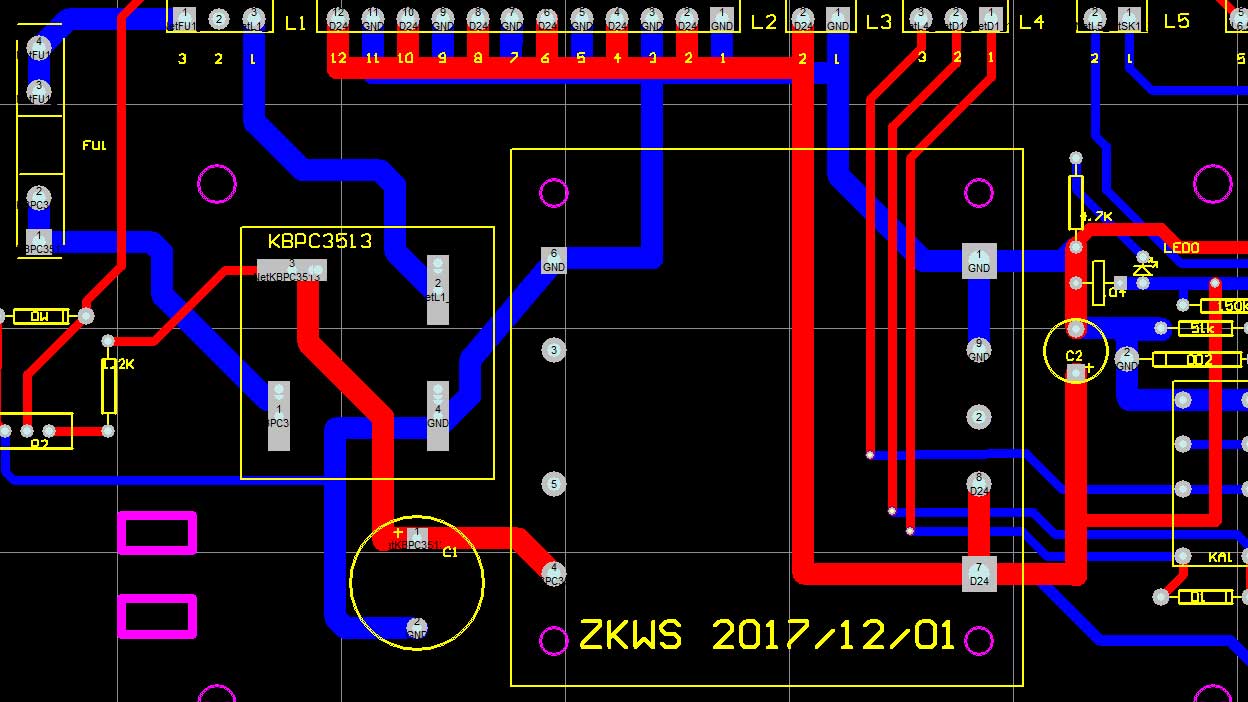Image resolution: width=1248 pixels, height=702 pixels.
Task: Click FU1 fuse holder pad 4
Action: 39,48
